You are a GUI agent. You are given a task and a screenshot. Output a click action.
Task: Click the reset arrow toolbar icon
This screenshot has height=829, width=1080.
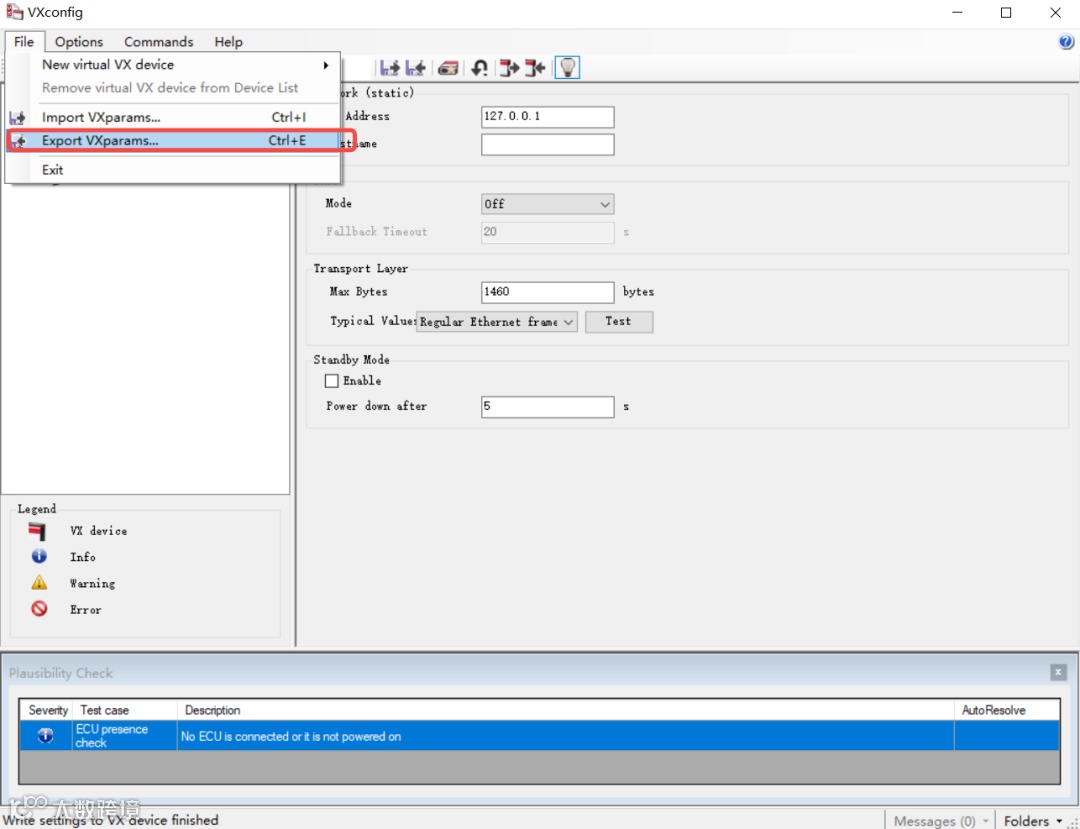click(x=479, y=67)
